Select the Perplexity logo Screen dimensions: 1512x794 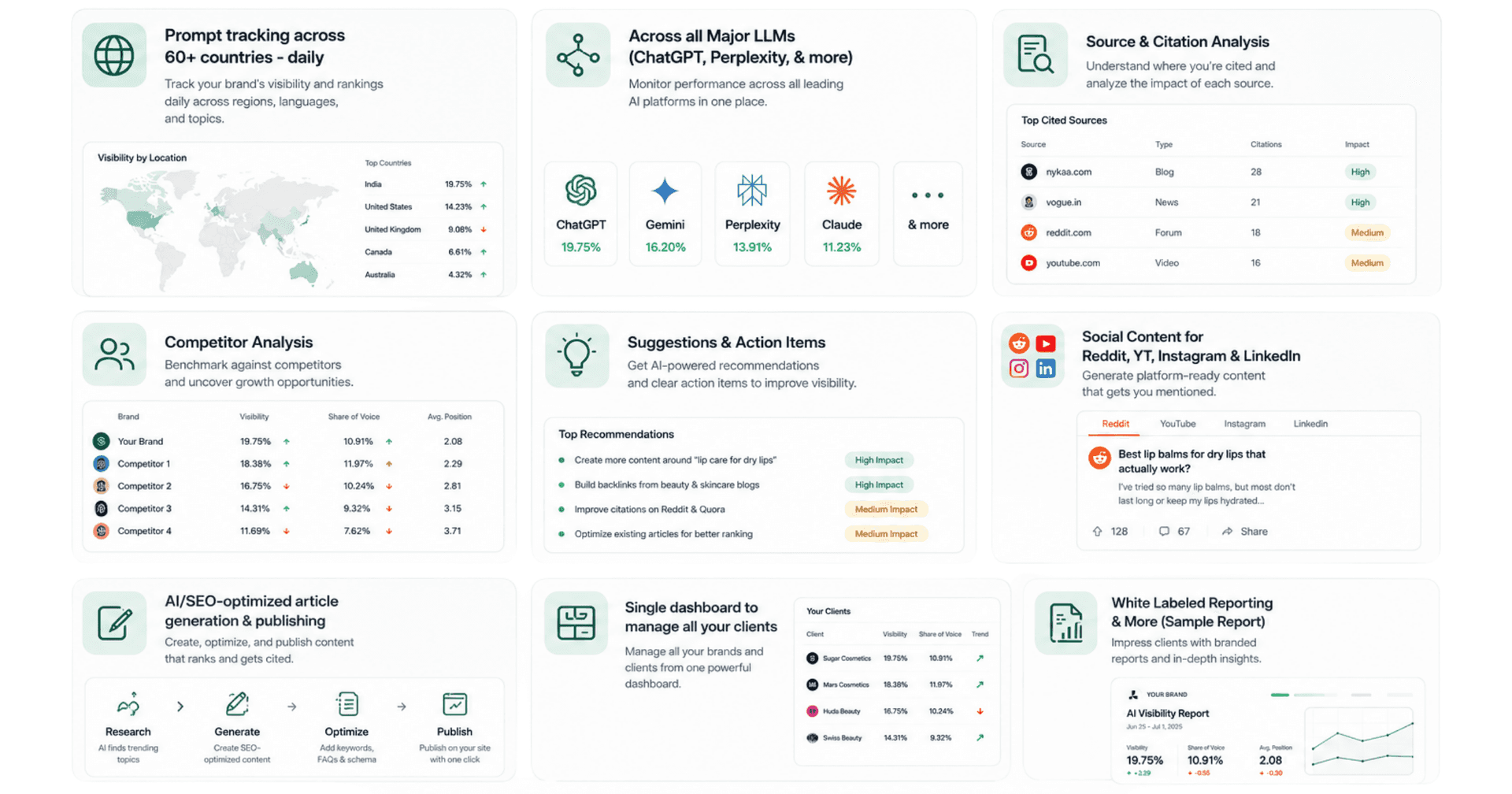(x=752, y=191)
